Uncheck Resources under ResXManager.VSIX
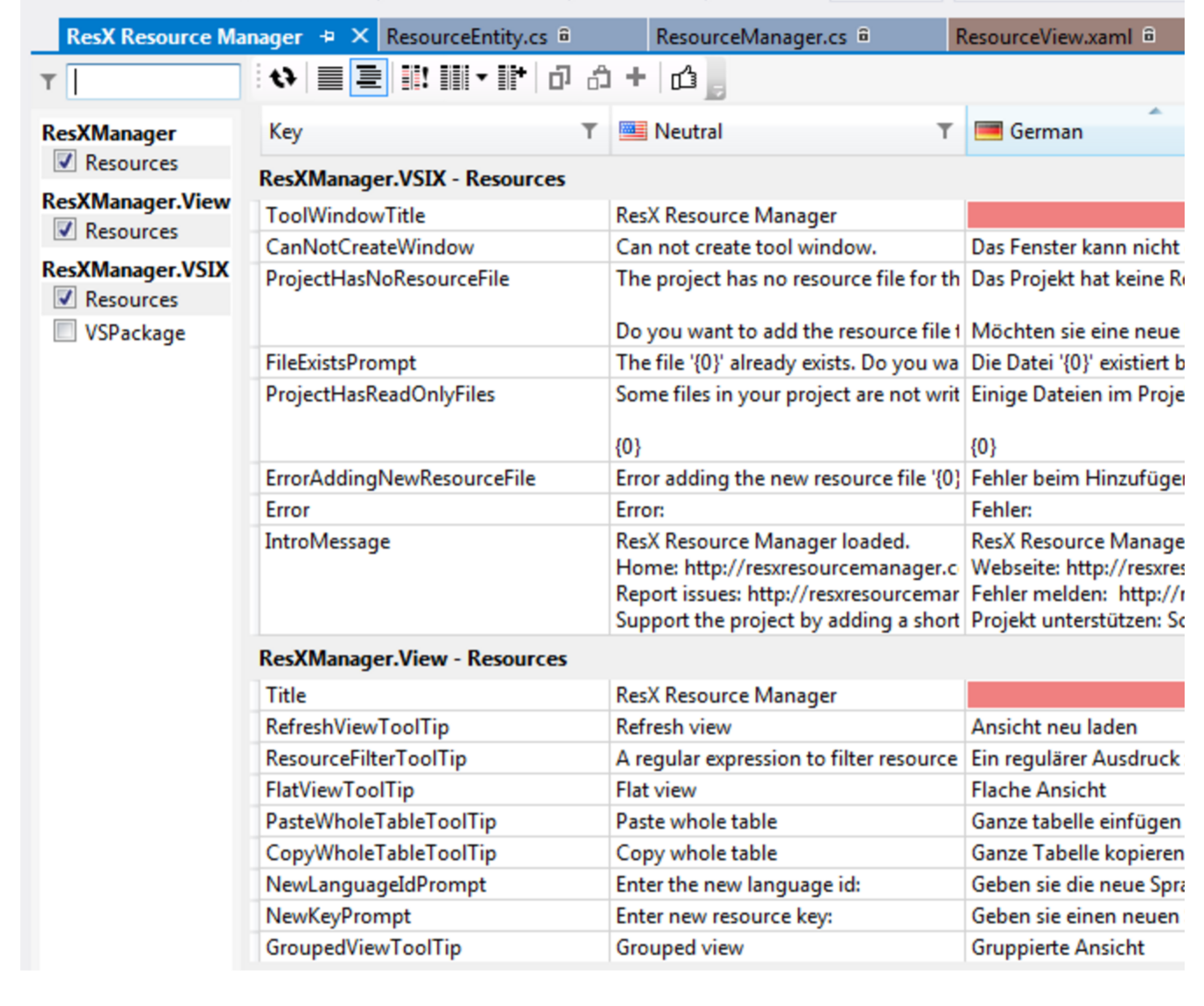This screenshot has width=1204, height=1006. pyautogui.click(x=64, y=297)
